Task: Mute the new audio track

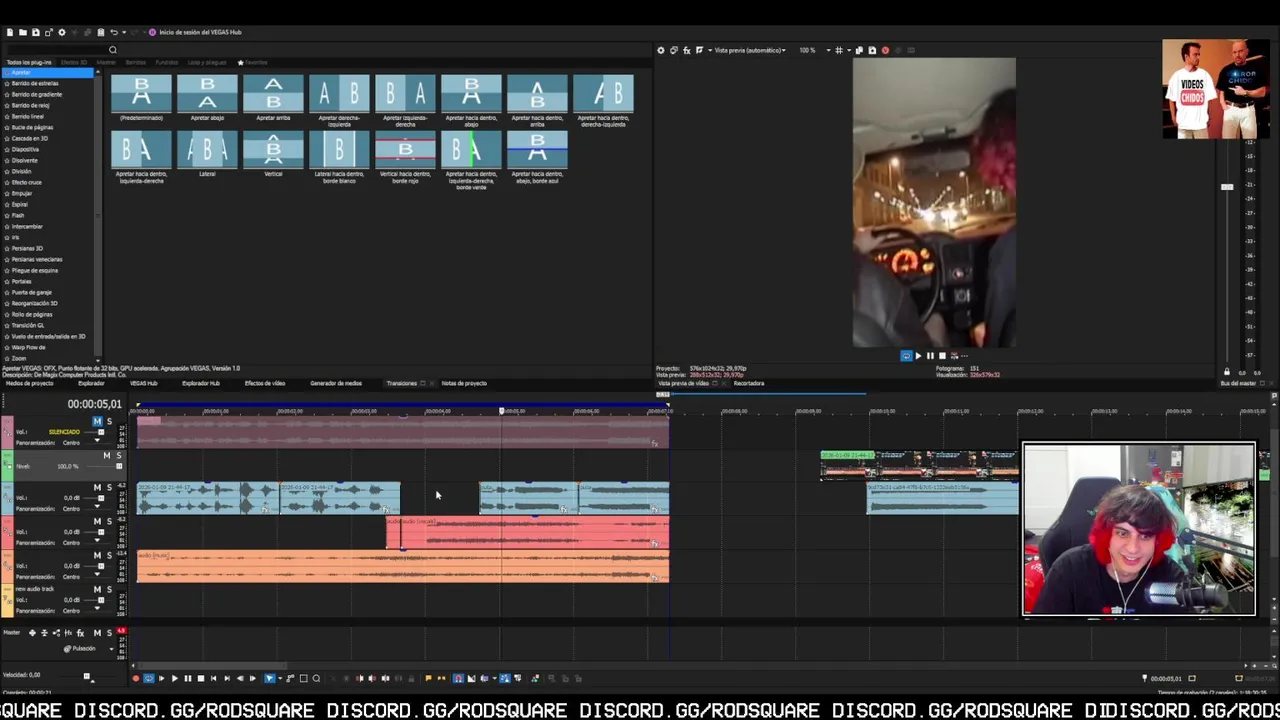Action: click(97, 589)
